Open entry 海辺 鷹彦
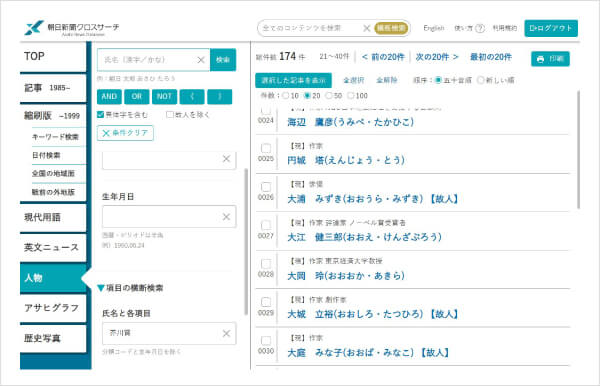 point(351,122)
